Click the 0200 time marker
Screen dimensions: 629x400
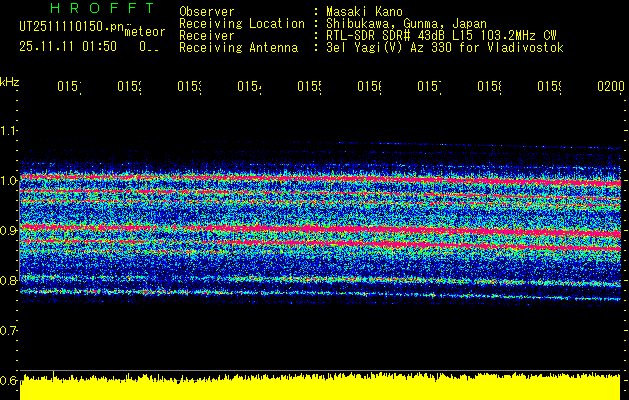tap(610, 88)
